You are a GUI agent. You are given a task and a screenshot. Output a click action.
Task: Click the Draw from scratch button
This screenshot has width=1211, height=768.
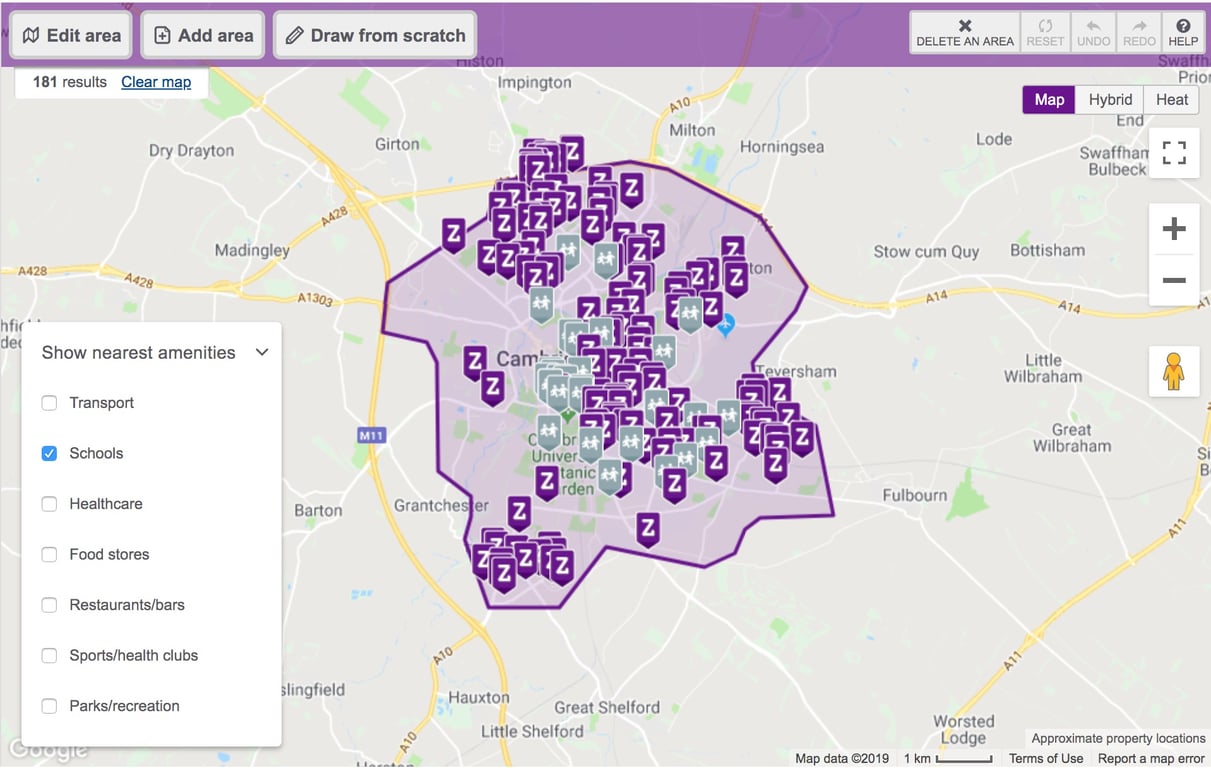[x=375, y=35]
